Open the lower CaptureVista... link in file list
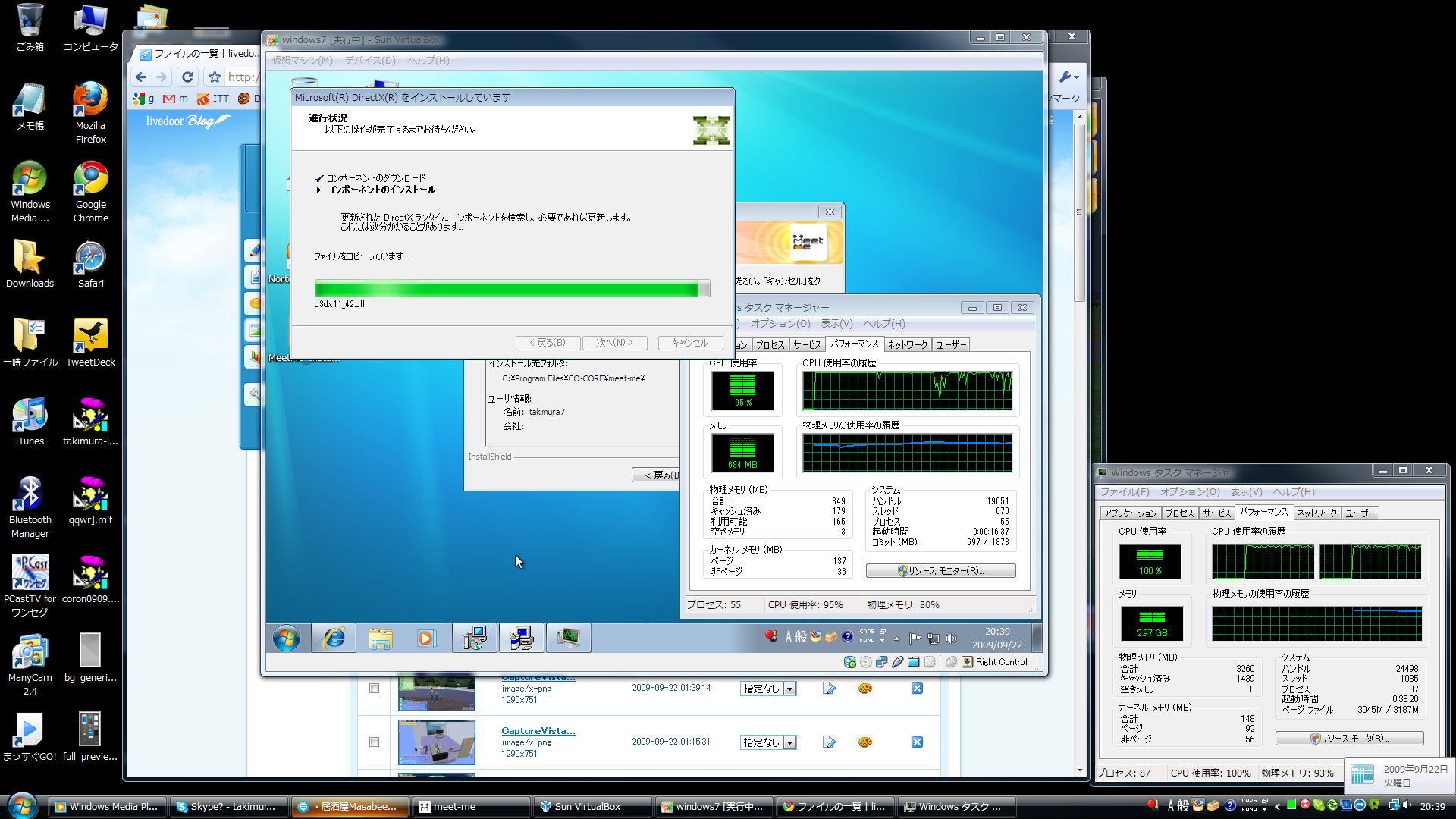This screenshot has height=819, width=1456. click(538, 731)
